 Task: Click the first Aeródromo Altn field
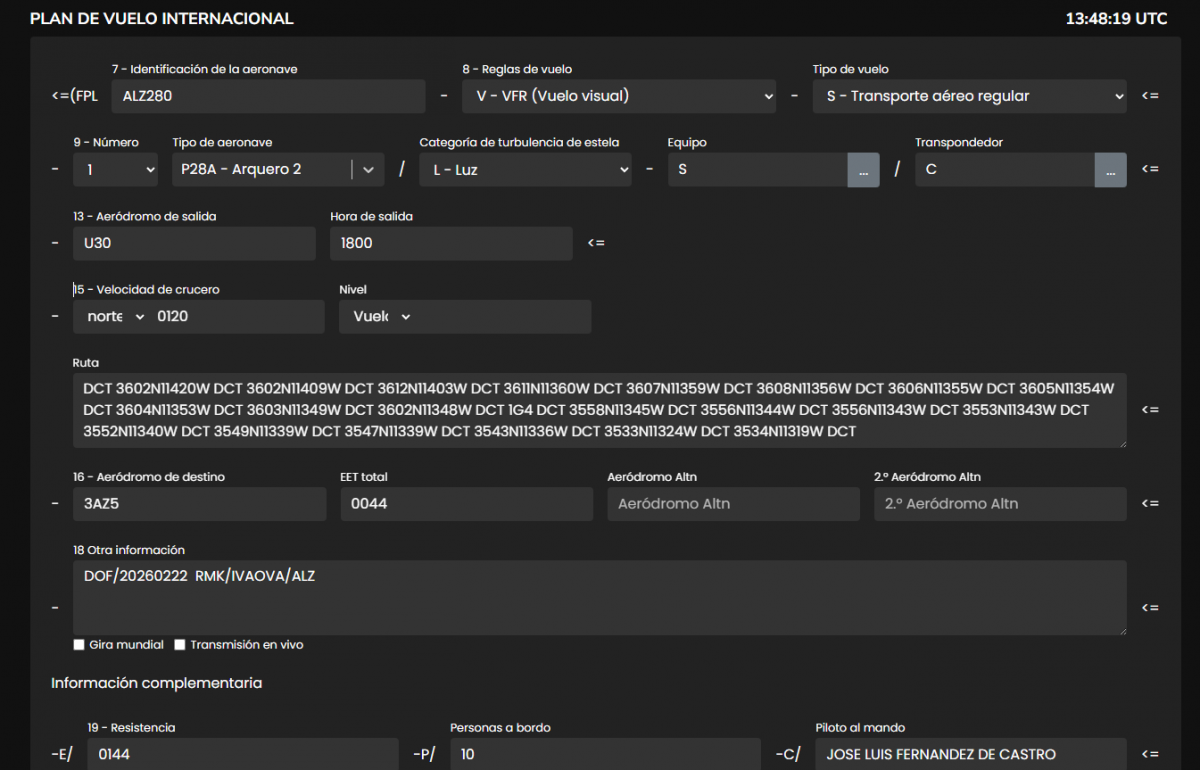pyautogui.click(x=733, y=504)
